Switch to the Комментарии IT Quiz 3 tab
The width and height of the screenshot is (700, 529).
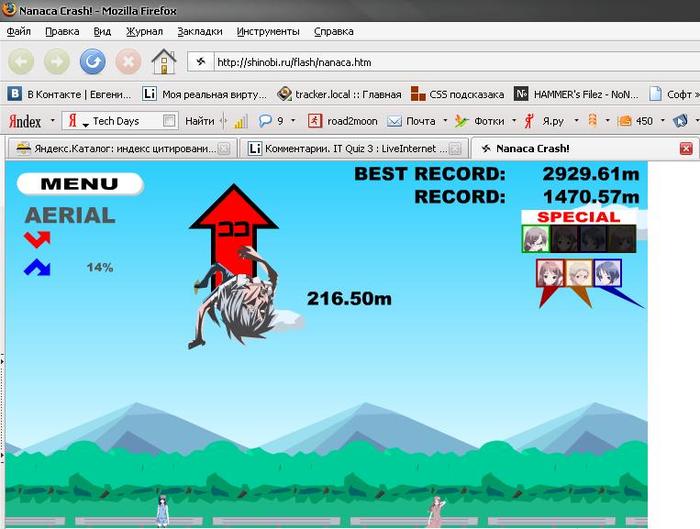[354, 149]
